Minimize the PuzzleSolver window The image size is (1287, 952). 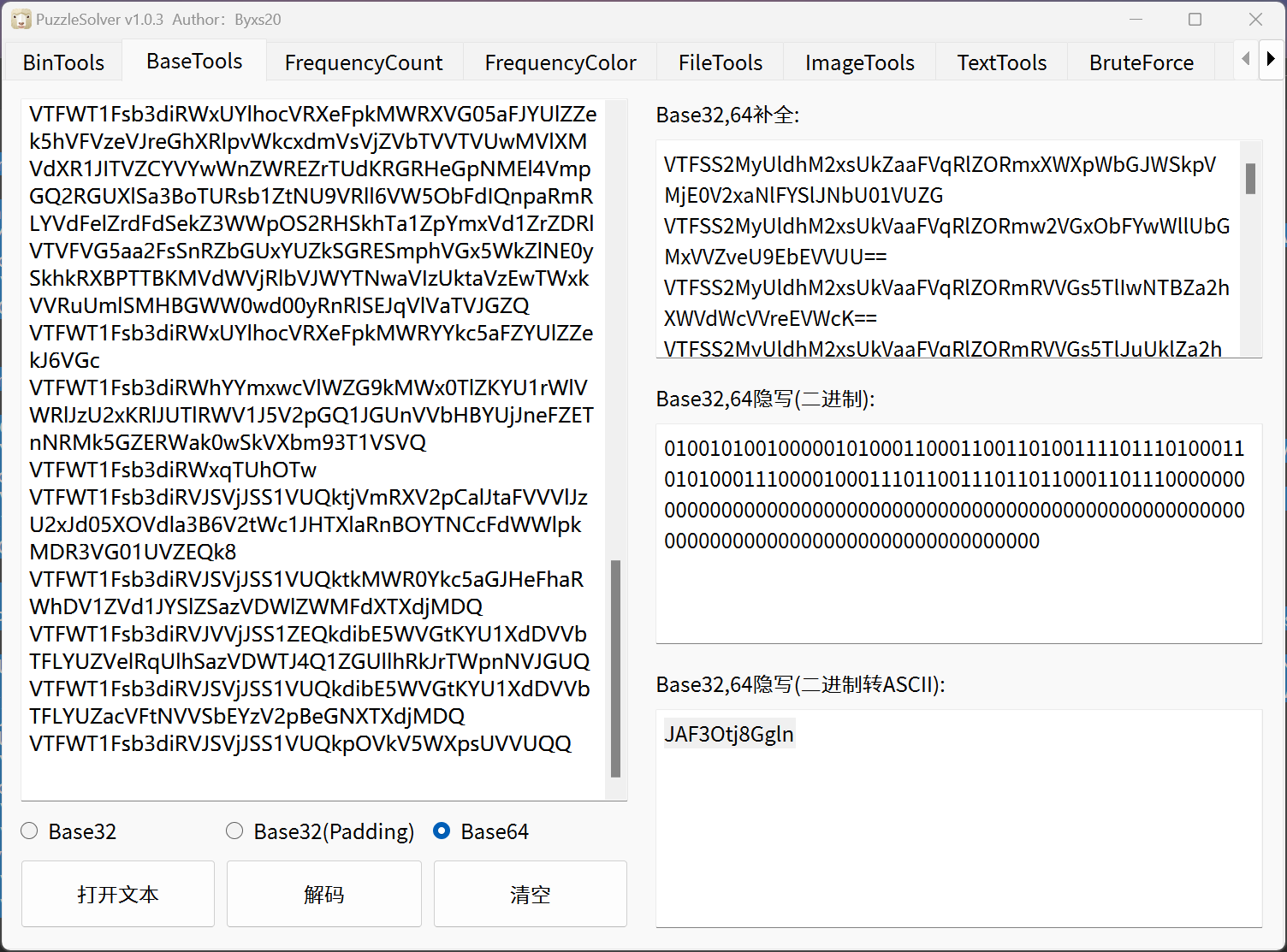[1136, 20]
